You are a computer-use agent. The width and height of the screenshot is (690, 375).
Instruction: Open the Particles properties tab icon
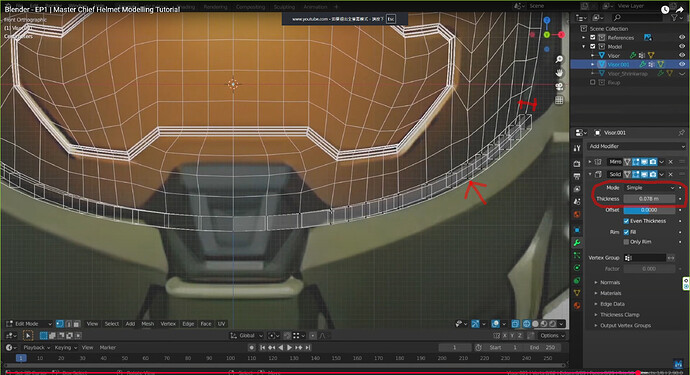point(577,255)
